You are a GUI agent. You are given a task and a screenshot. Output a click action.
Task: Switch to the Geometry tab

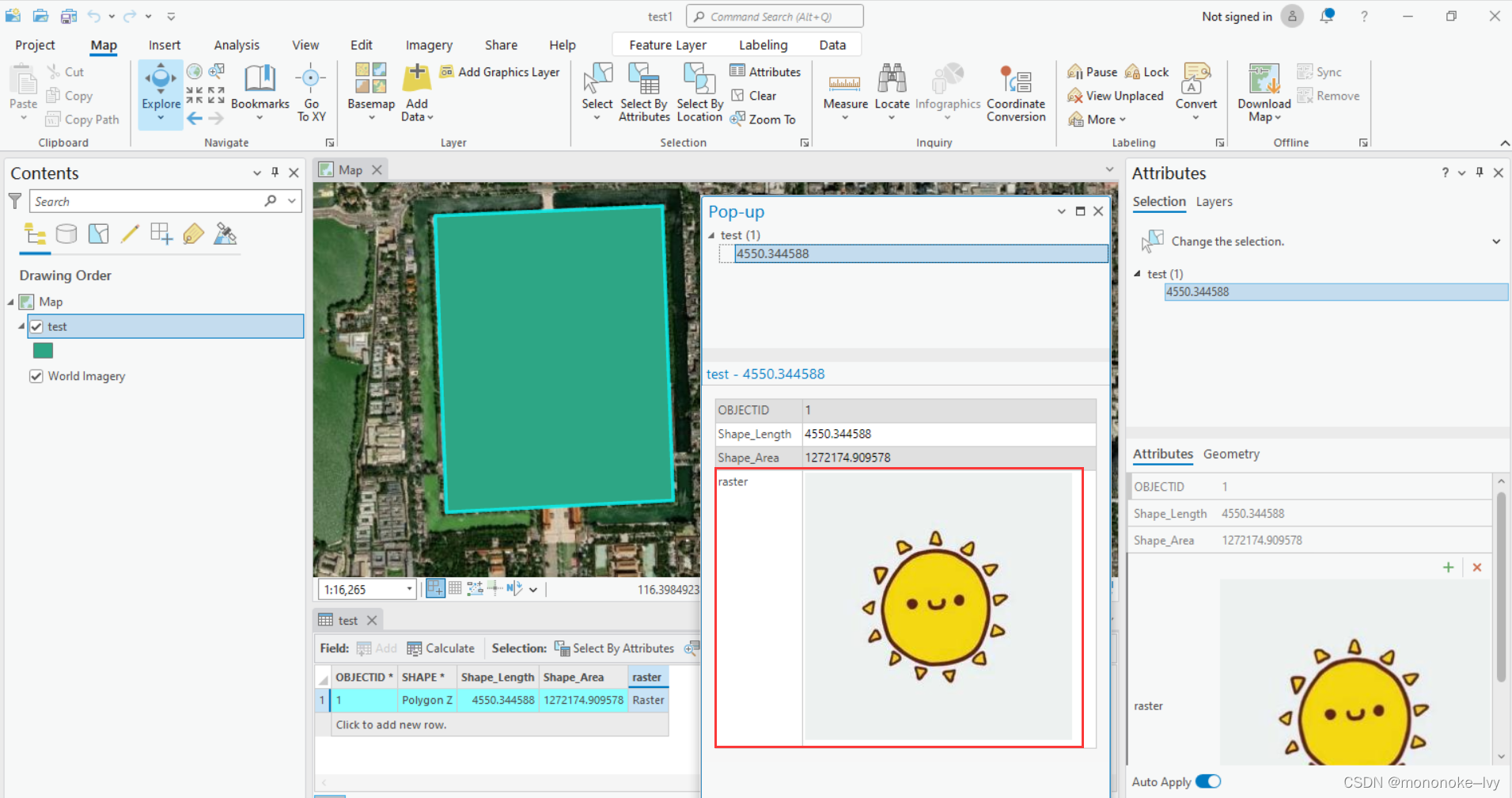[x=1231, y=454]
